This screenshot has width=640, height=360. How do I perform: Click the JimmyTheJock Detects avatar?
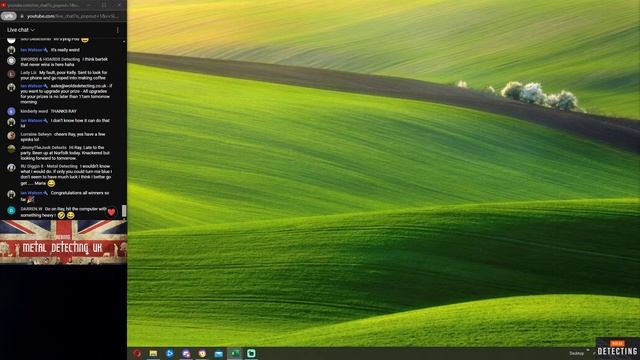(11, 149)
